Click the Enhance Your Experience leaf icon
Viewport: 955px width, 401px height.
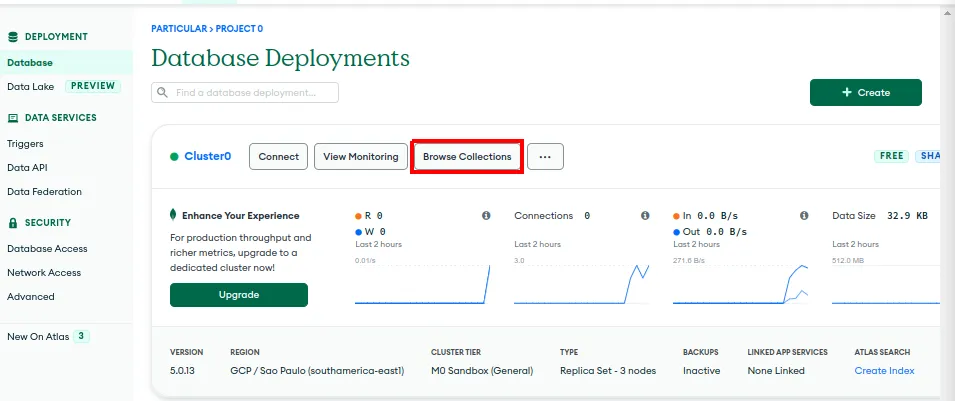pyautogui.click(x=174, y=215)
